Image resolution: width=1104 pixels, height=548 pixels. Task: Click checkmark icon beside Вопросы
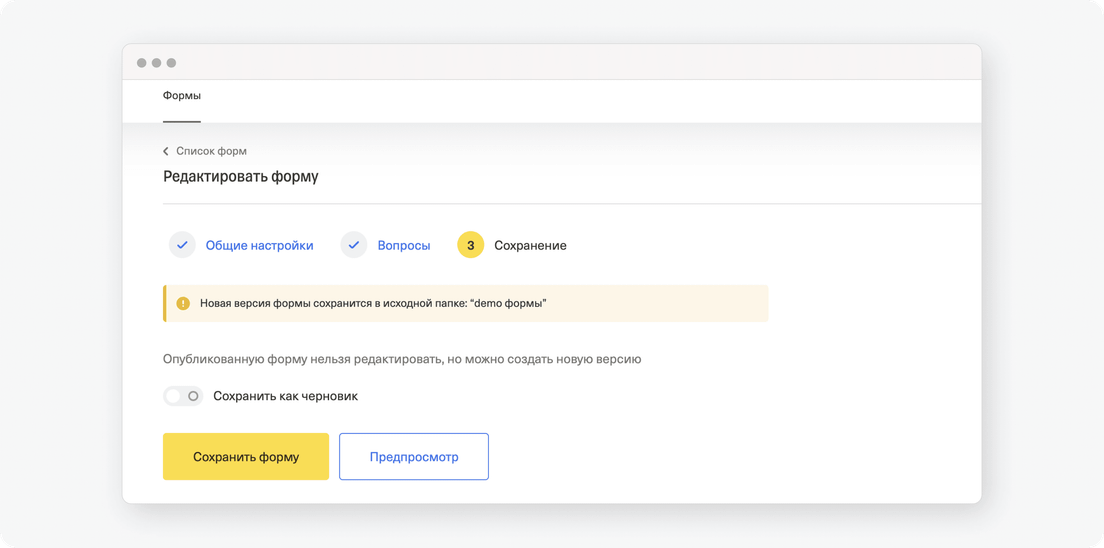point(354,245)
